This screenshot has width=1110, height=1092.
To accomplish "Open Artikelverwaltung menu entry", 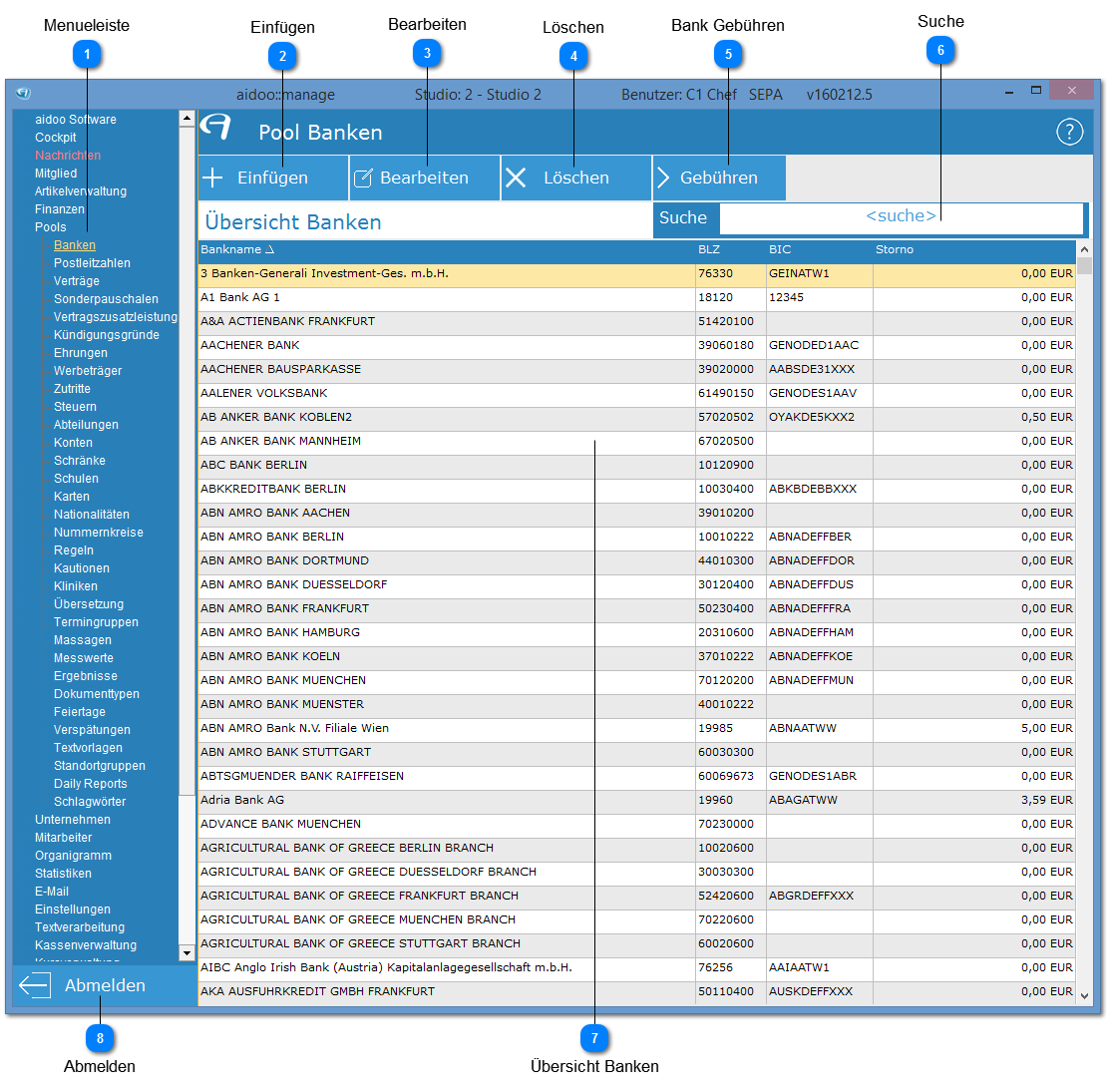I will coord(81,191).
